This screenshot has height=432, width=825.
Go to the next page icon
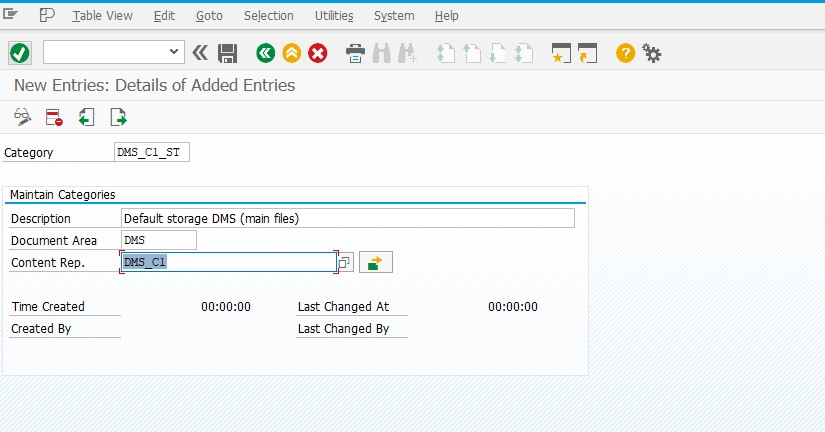tap(497, 53)
